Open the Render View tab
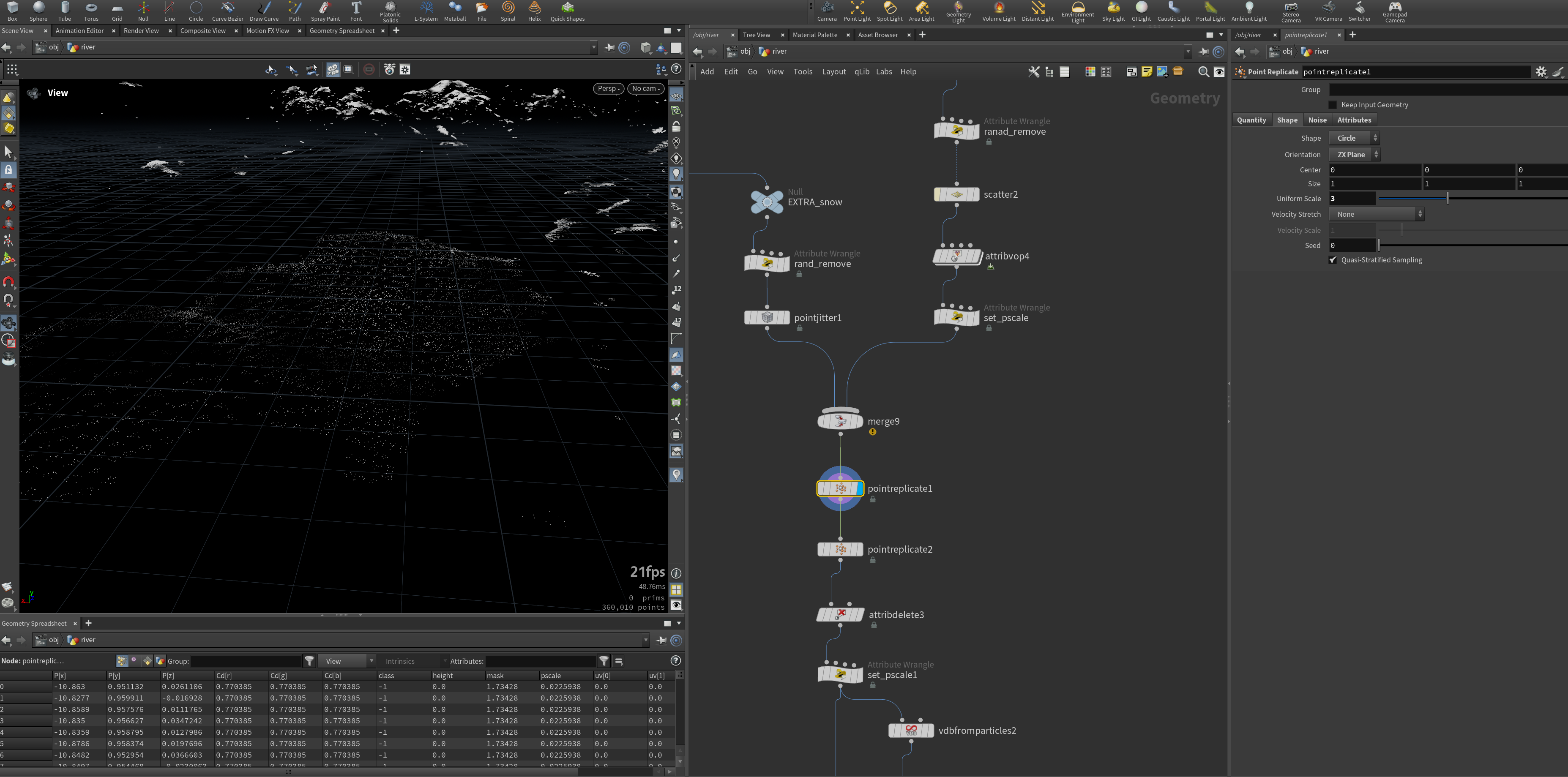 [141, 30]
